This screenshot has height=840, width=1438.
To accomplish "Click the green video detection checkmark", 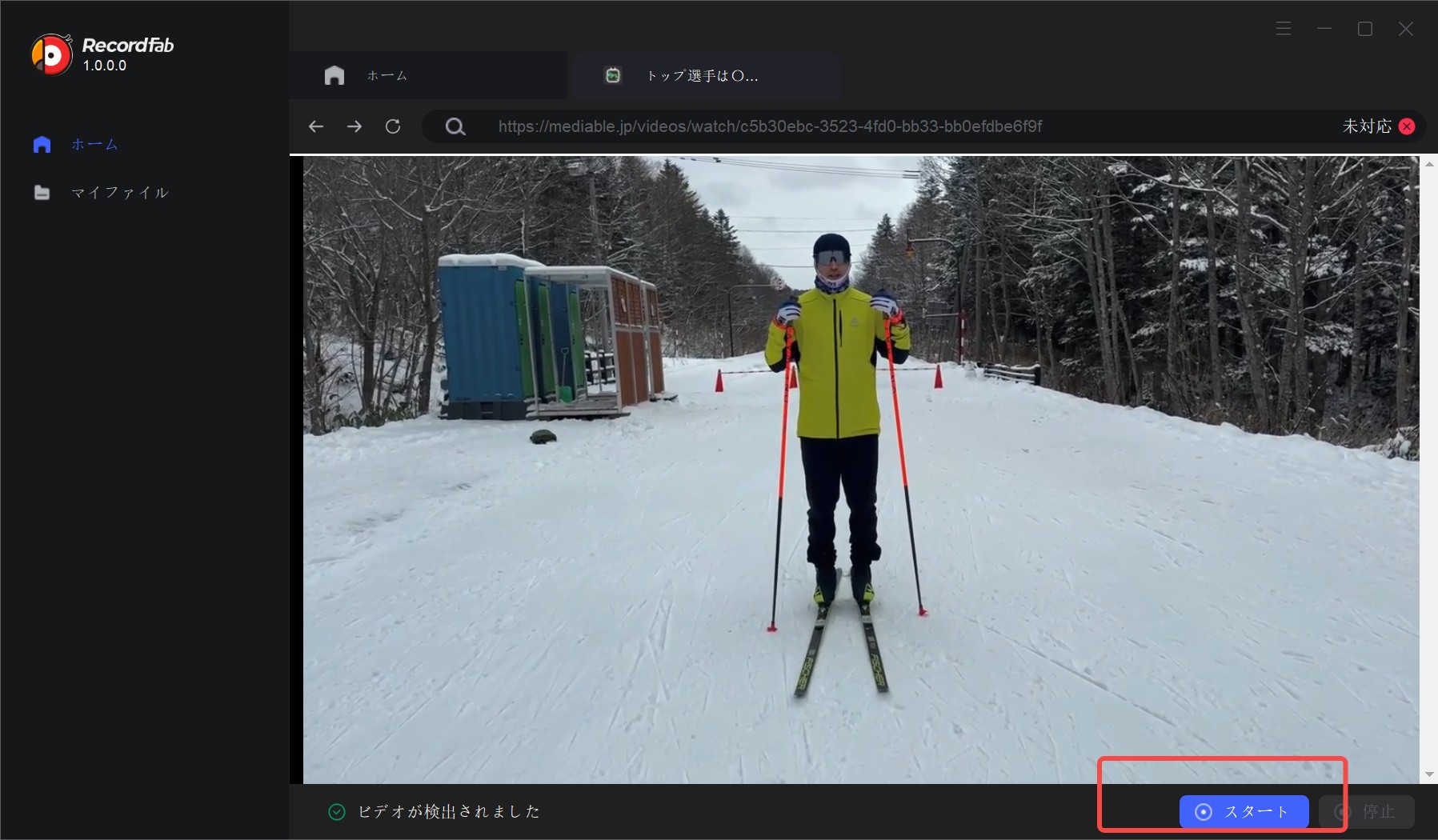I will point(337,811).
